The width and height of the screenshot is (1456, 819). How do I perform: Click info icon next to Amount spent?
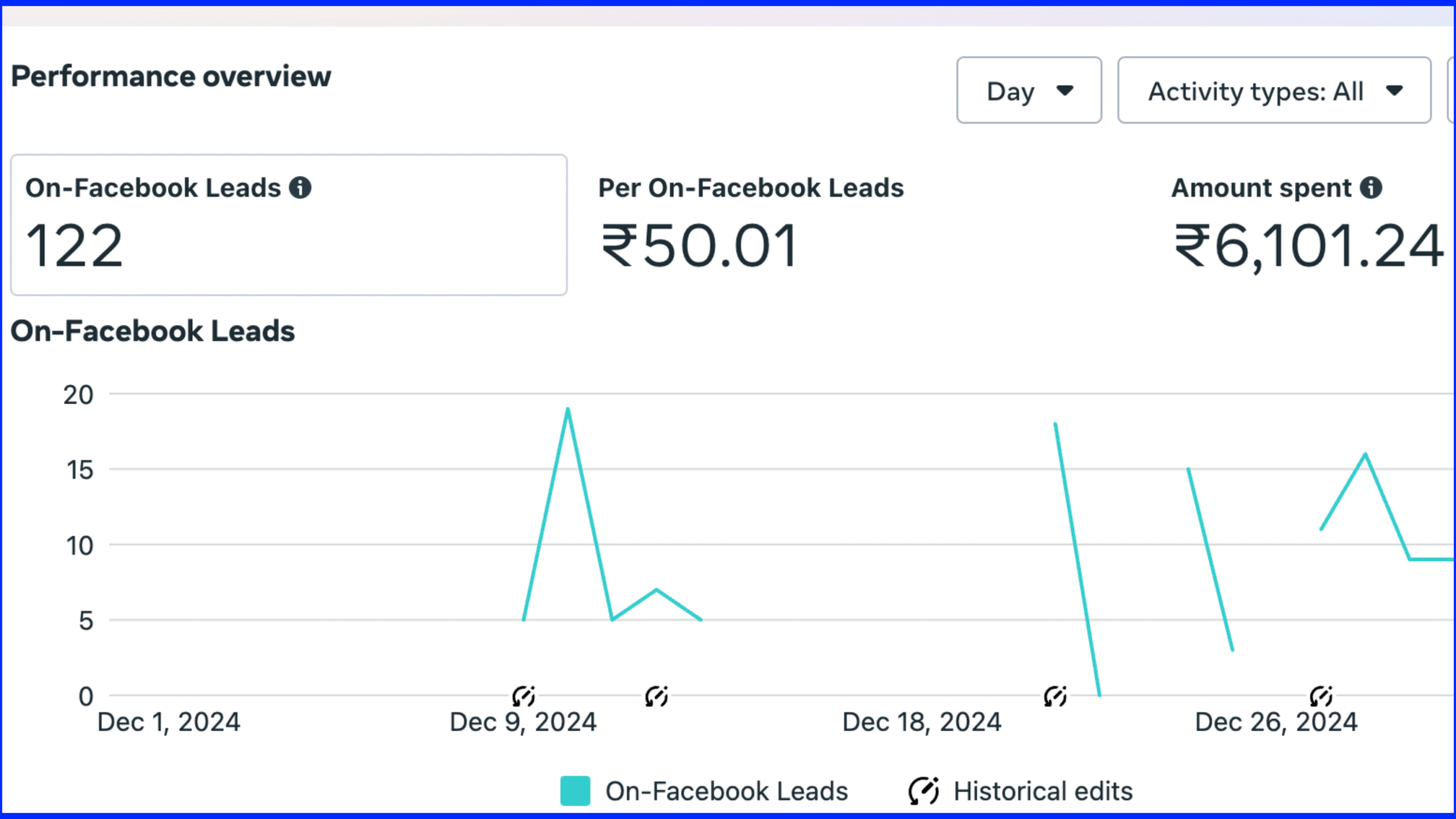point(1371,188)
